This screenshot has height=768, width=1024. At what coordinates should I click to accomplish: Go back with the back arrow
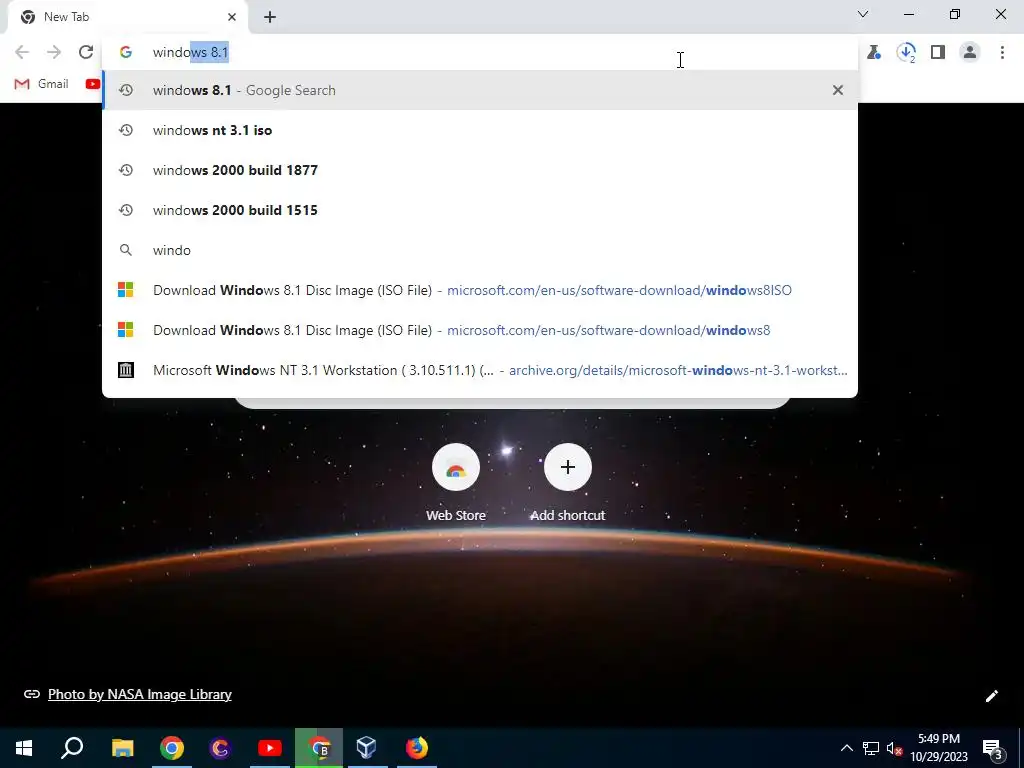(x=22, y=52)
